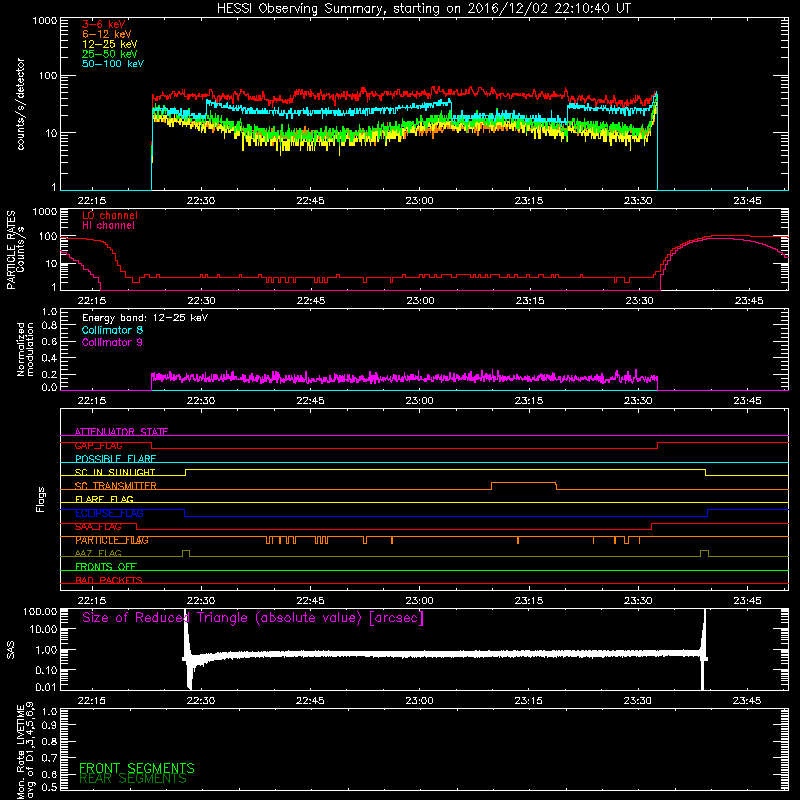800x800 pixels.
Task: Click the raised SC_TRANSMITTER step segment
Action: pos(523,483)
